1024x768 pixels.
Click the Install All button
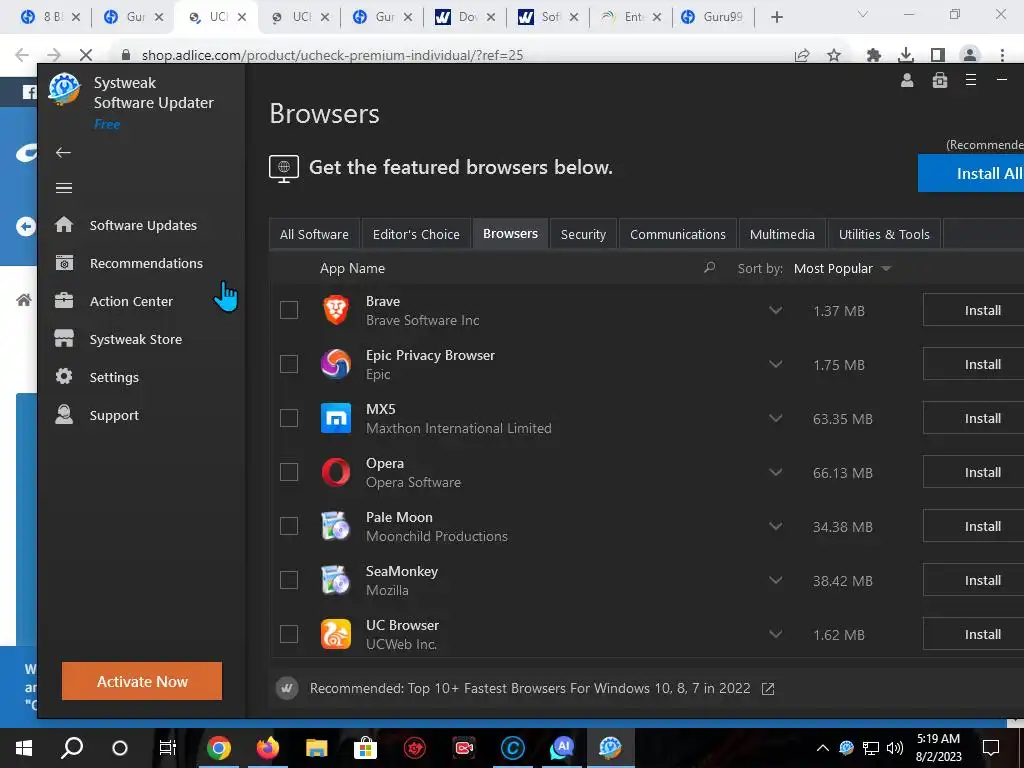[x=971, y=173]
